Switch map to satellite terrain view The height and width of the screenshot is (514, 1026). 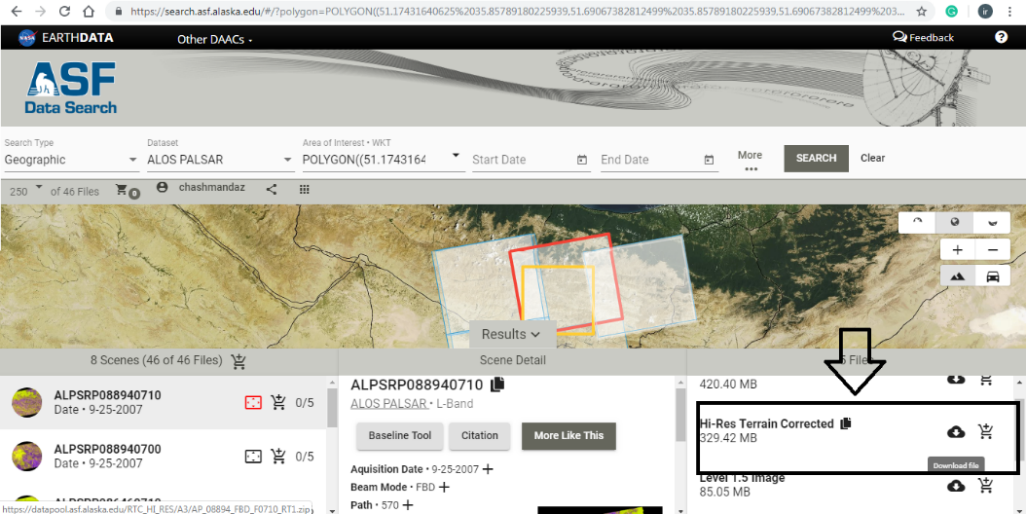pos(957,277)
